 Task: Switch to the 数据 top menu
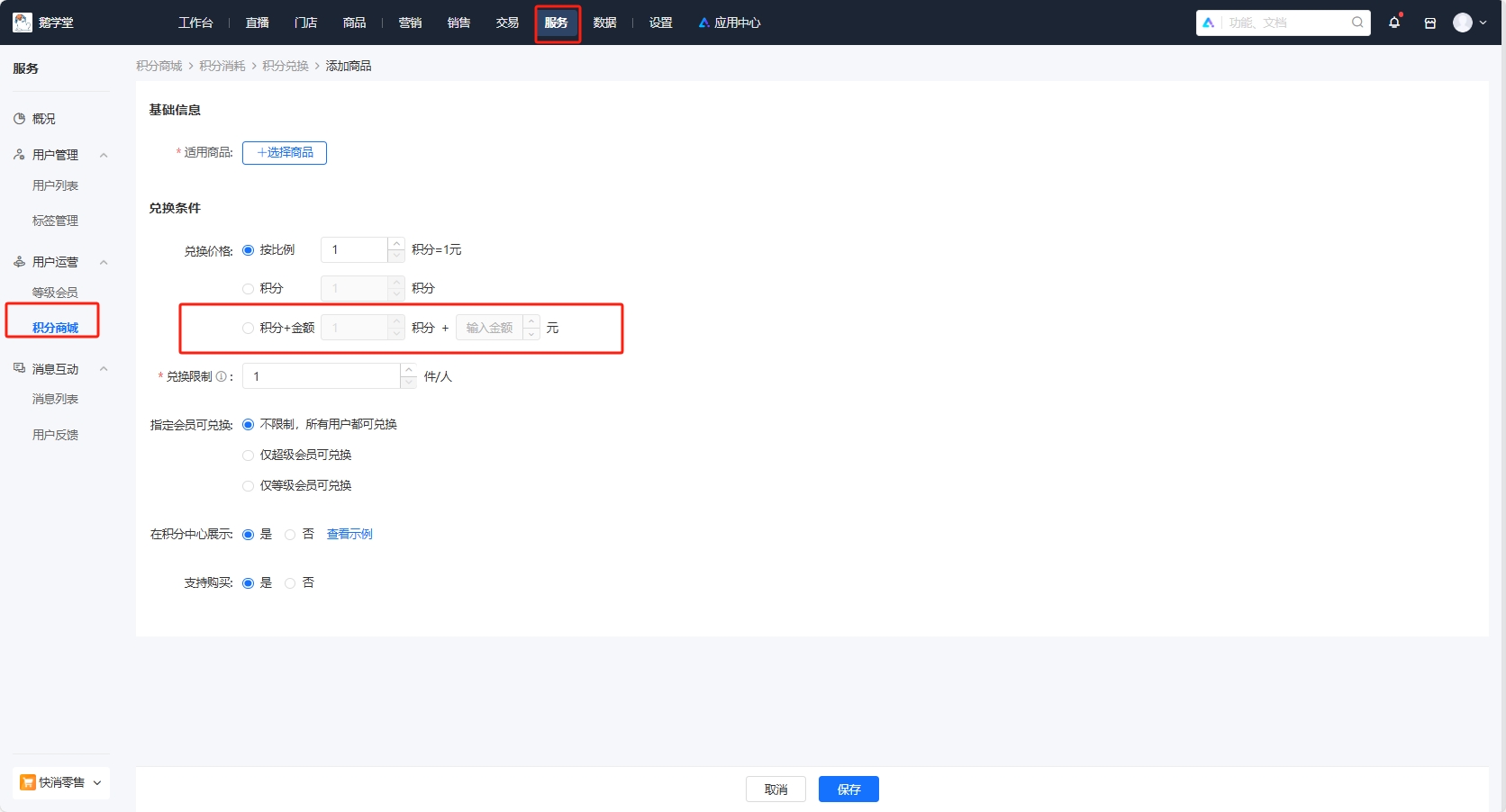tap(604, 23)
